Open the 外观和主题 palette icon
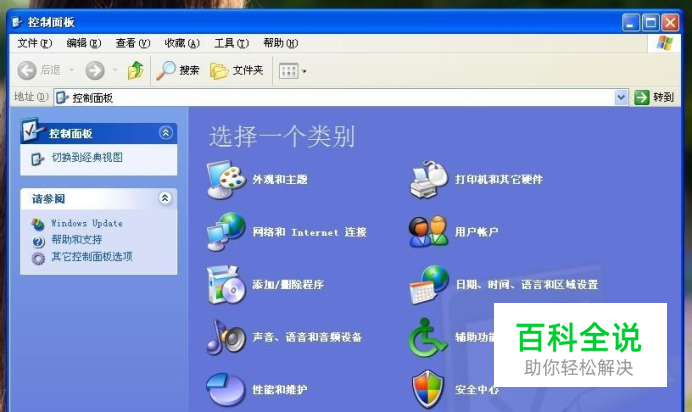Viewport: 692px width, 412px height. coord(226,180)
